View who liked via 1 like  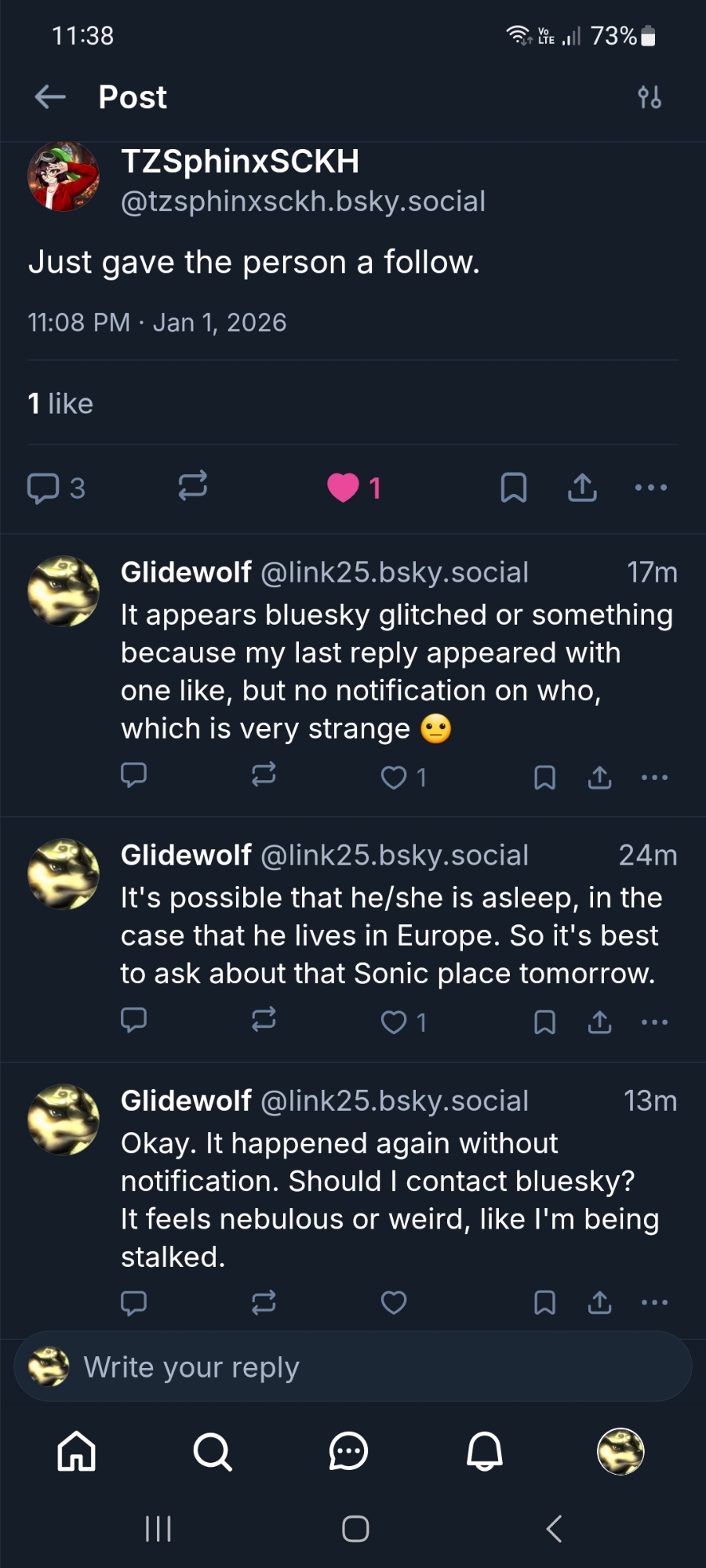(60, 404)
